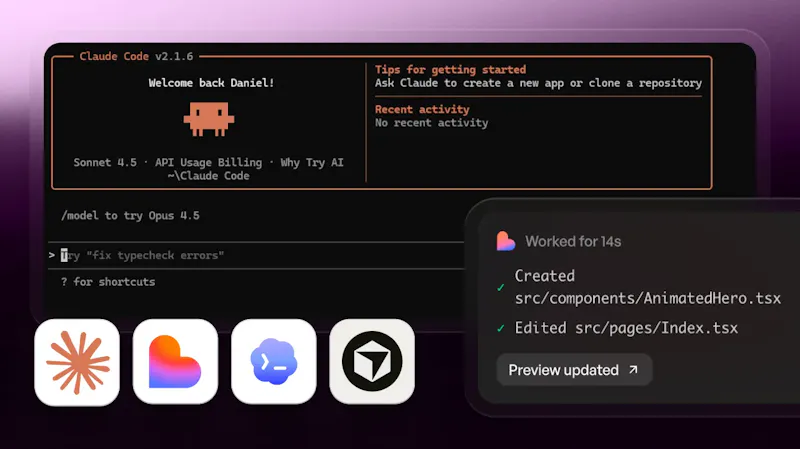Click the "Claude Code v2.1.6" title
Viewport: 800px width, 449px height.
136,56
